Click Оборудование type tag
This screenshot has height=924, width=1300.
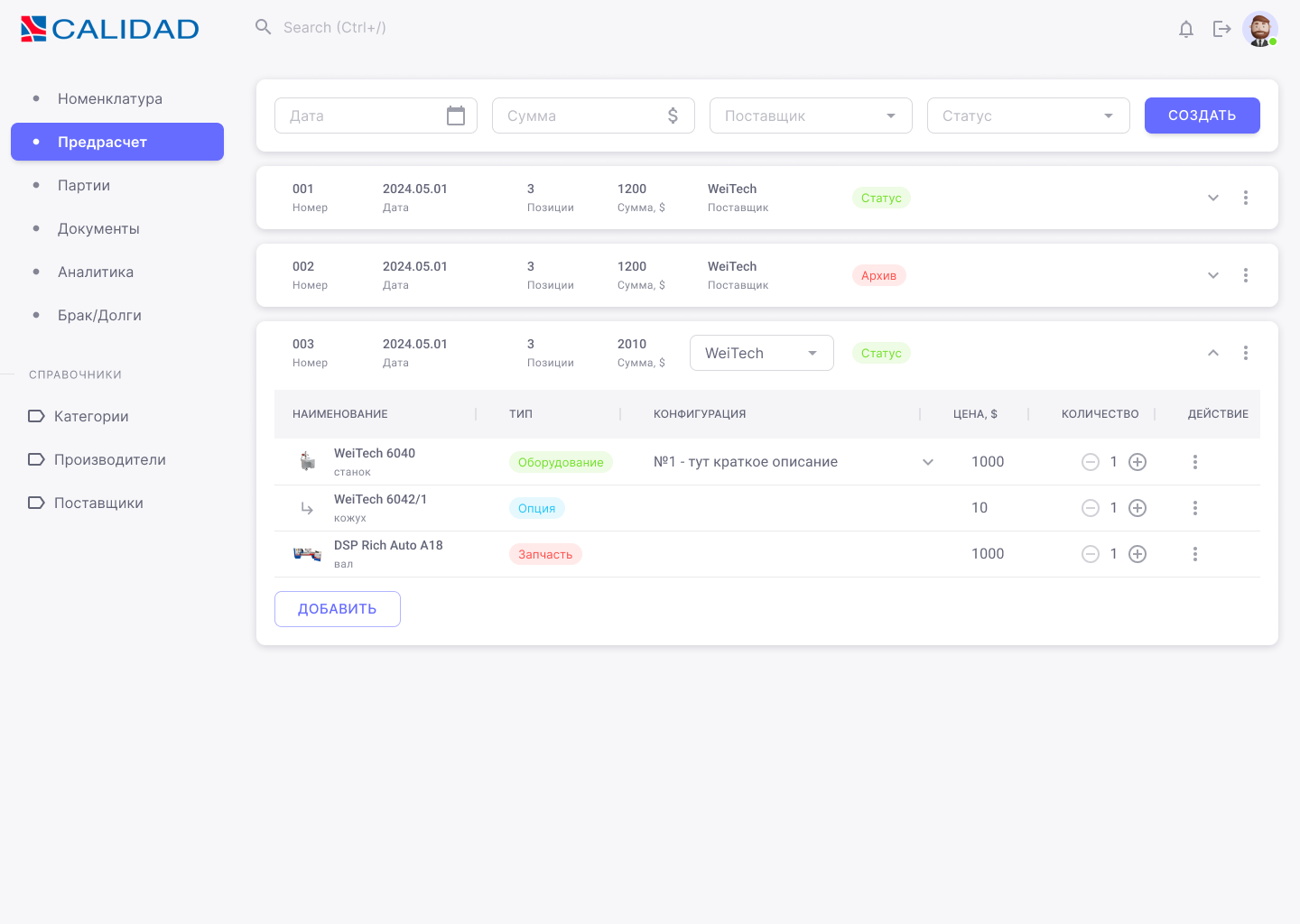[x=561, y=462]
